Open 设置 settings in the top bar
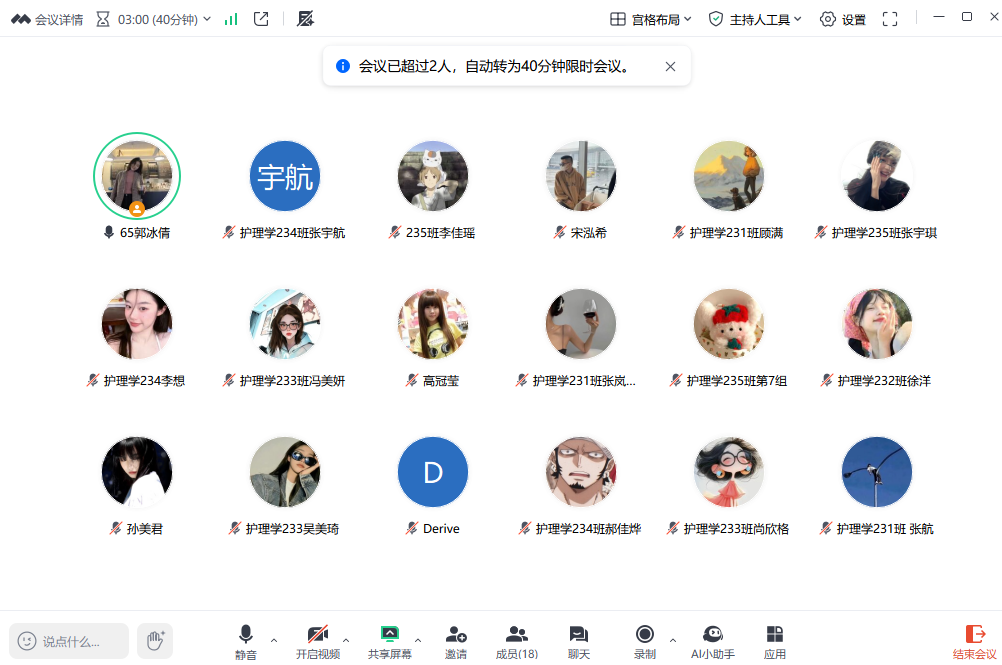Viewport: 1002px width, 665px height. pyautogui.click(x=842, y=19)
